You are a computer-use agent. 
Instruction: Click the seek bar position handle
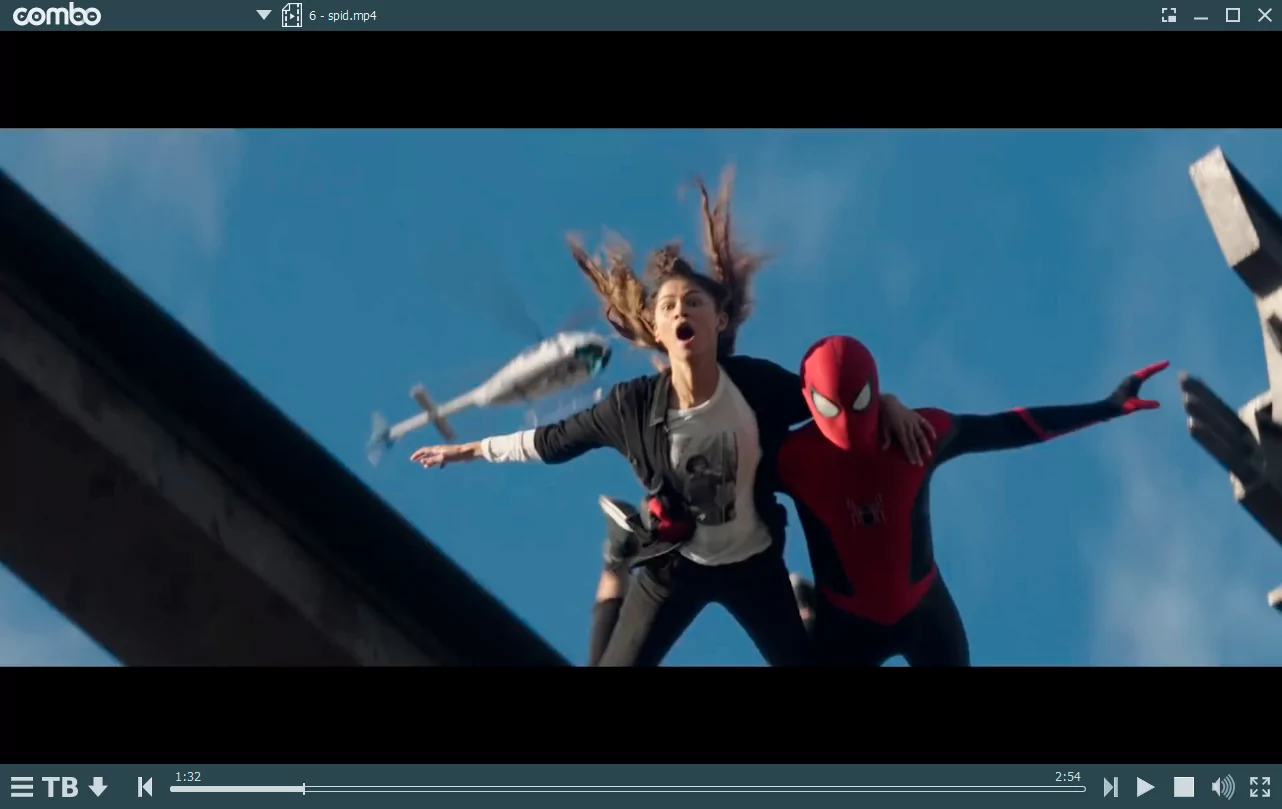[x=304, y=789]
